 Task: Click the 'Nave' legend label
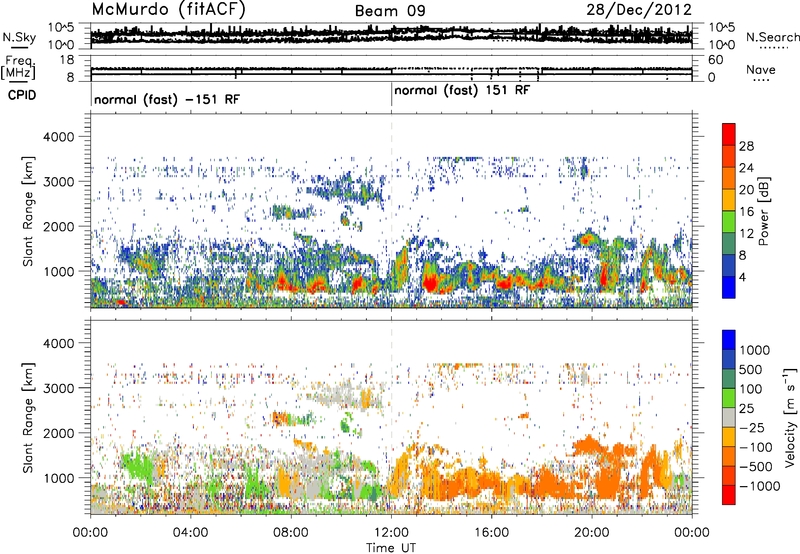click(x=761, y=70)
